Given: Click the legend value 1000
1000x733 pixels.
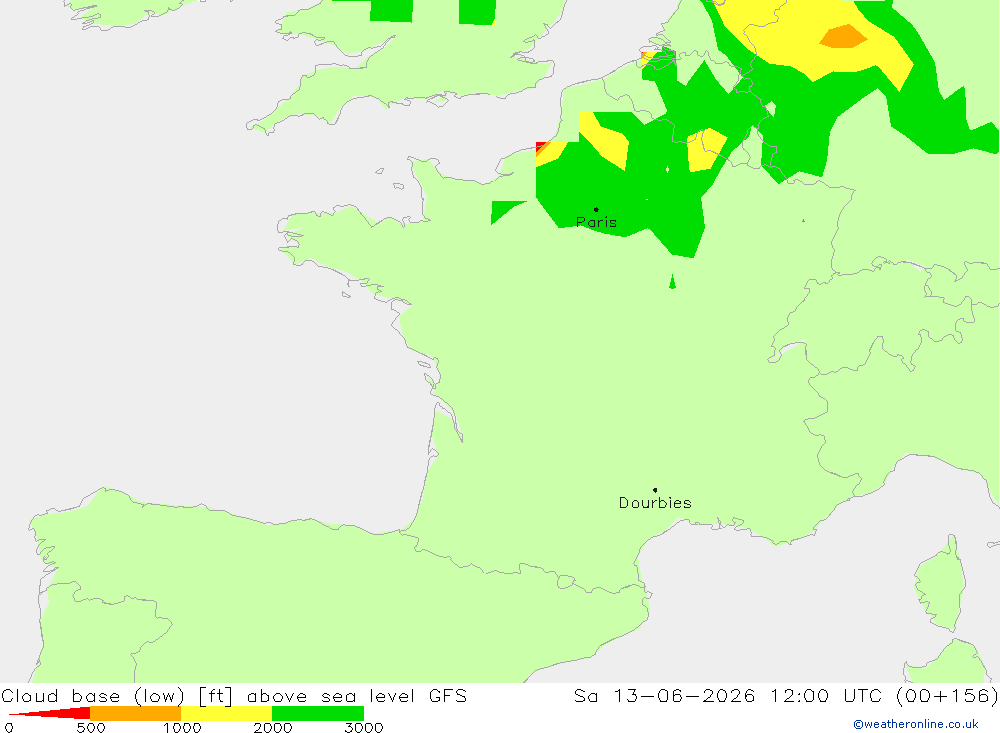Looking at the screenshot, I should pos(182,728).
